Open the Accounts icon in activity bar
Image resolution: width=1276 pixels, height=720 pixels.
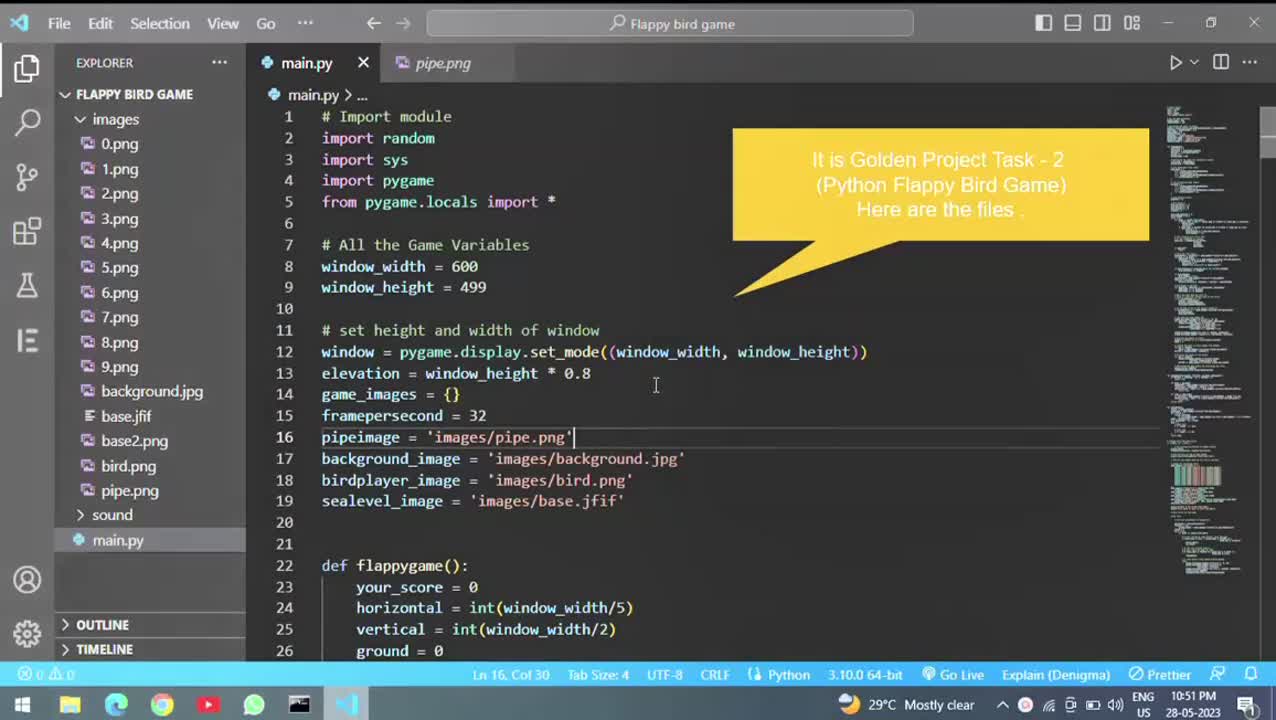pos(27,580)
